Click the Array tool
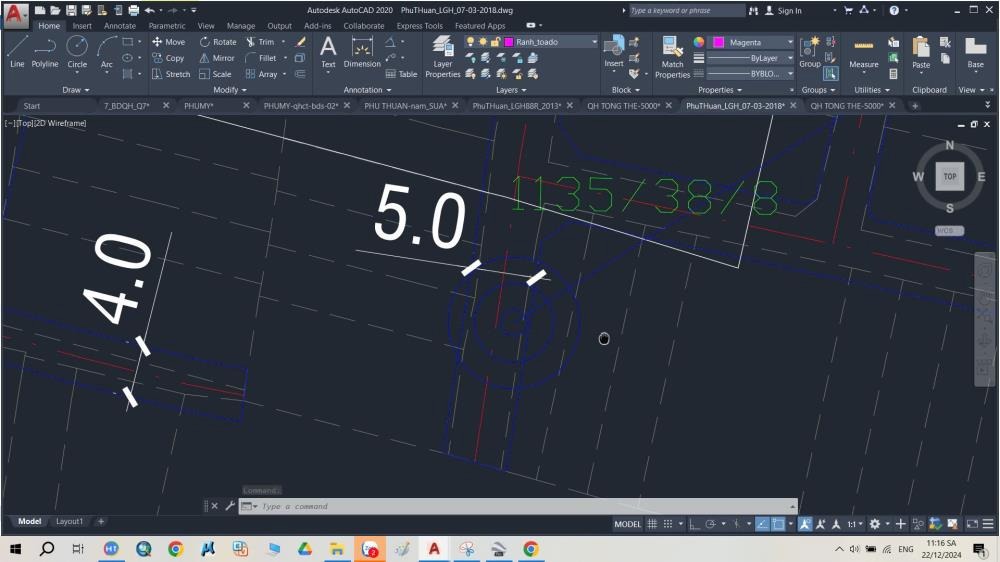The image size is (1000, 562). pos(261,74)
